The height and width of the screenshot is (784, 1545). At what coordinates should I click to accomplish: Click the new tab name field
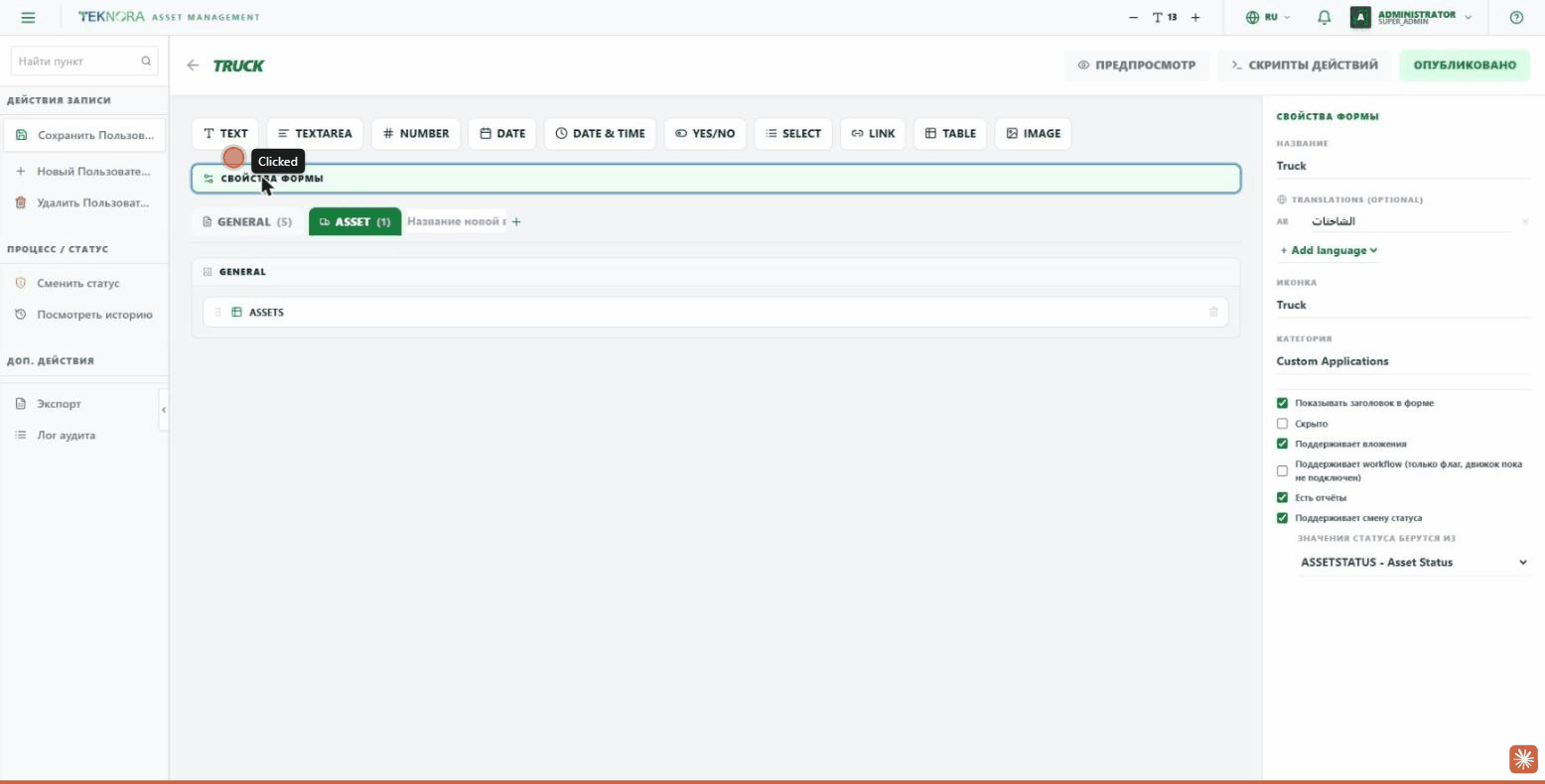pos(457,222)
